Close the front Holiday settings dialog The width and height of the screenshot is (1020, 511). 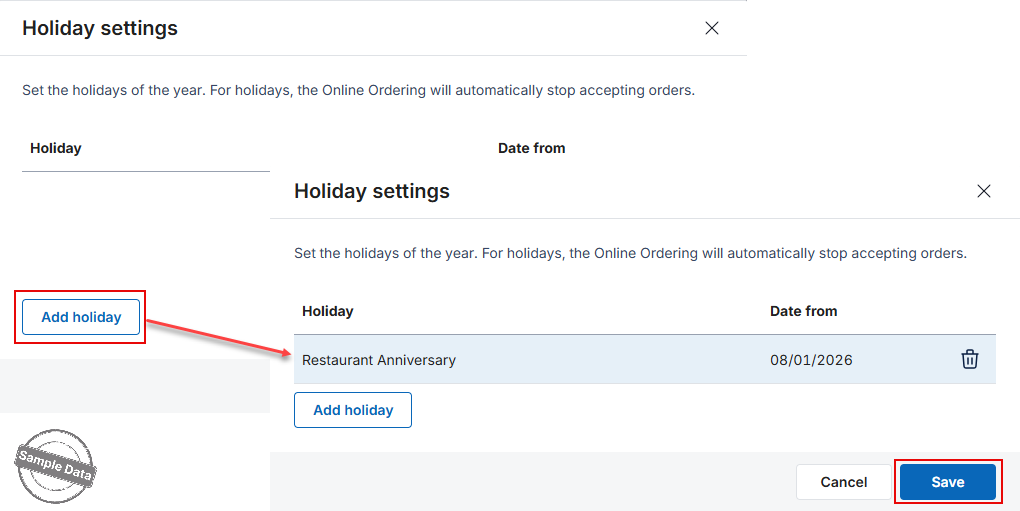tap(984, 191)
